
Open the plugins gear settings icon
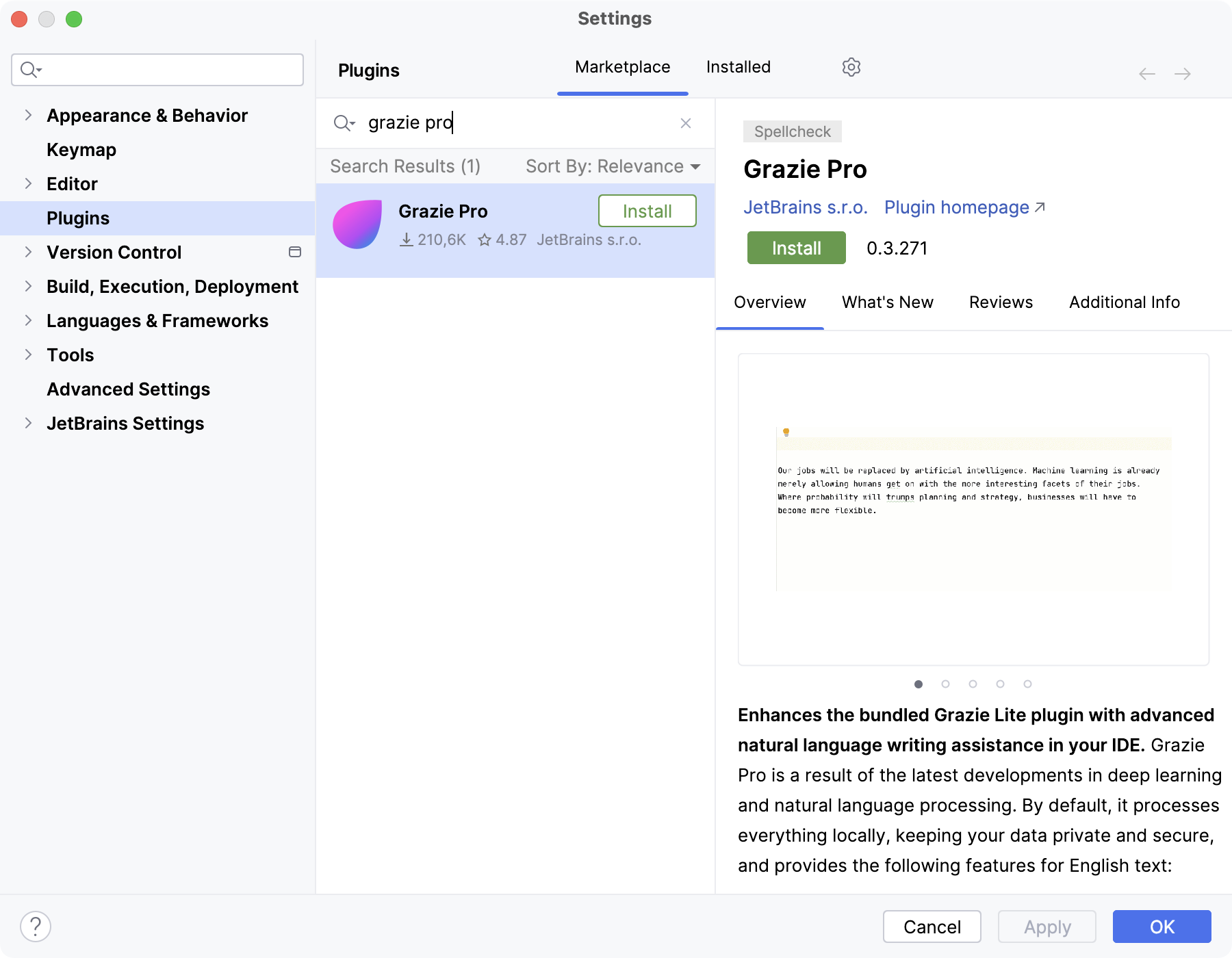[x=851, y=67]
